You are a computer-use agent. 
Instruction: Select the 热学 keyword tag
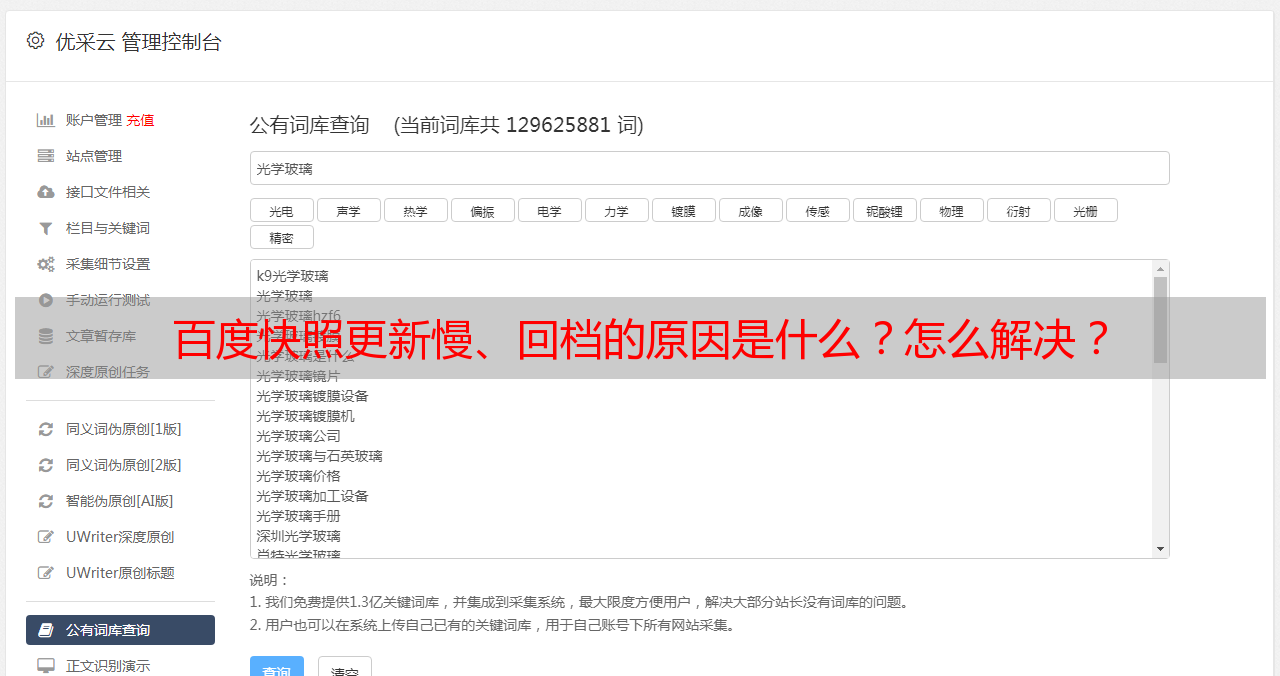coord(415,210)
